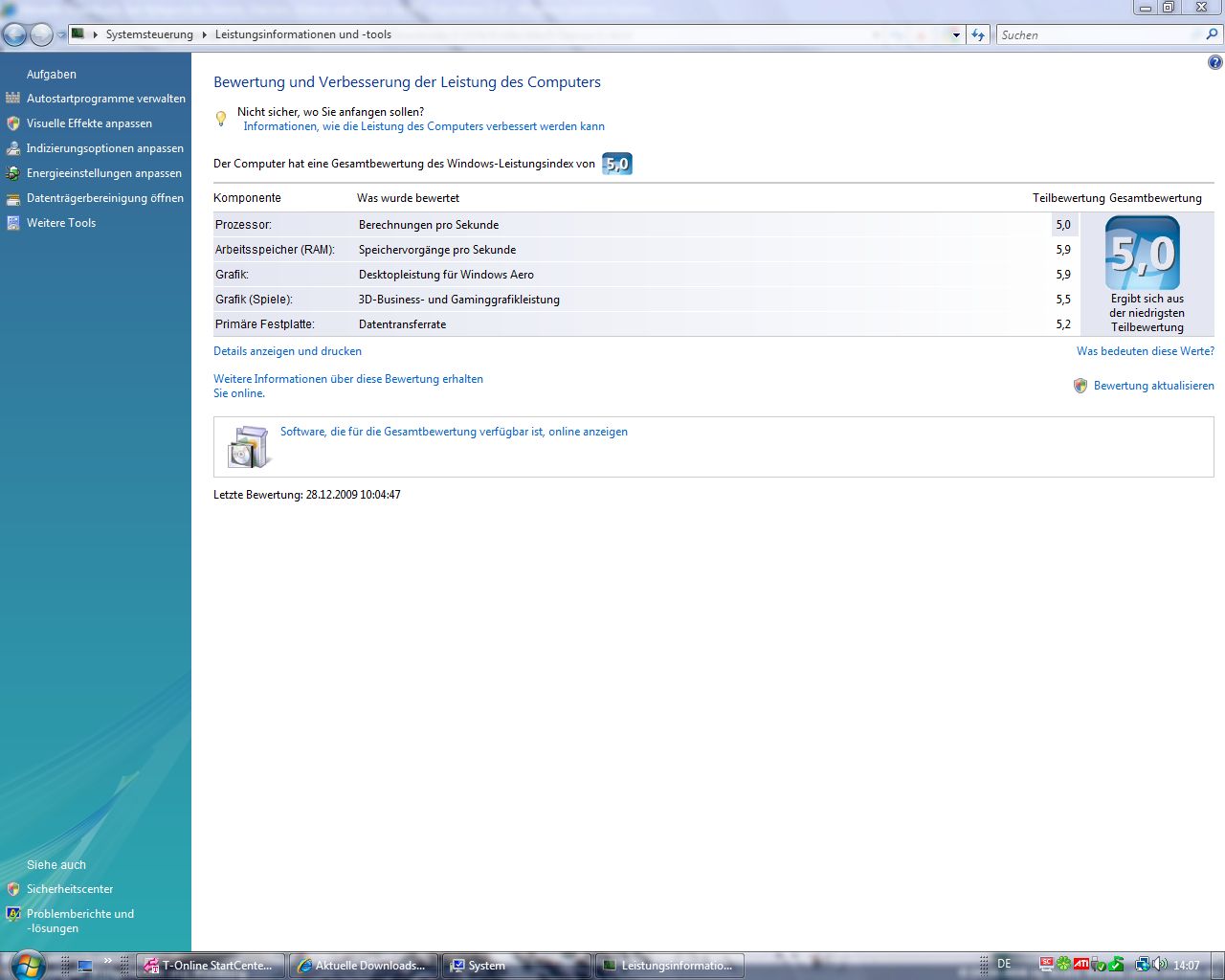Open Problemberichte und -lösungen link
This screenshot has height=980, width=1225.
80,921
